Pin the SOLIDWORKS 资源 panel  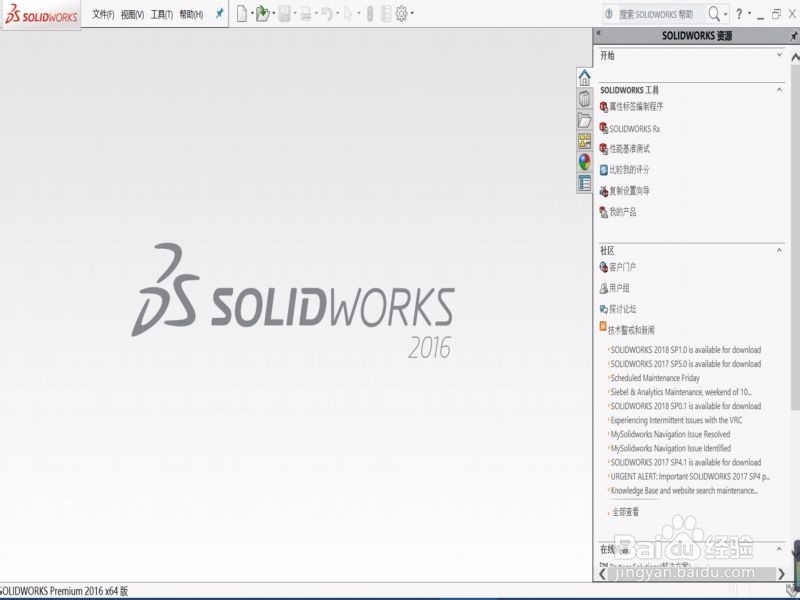point(793,36)
